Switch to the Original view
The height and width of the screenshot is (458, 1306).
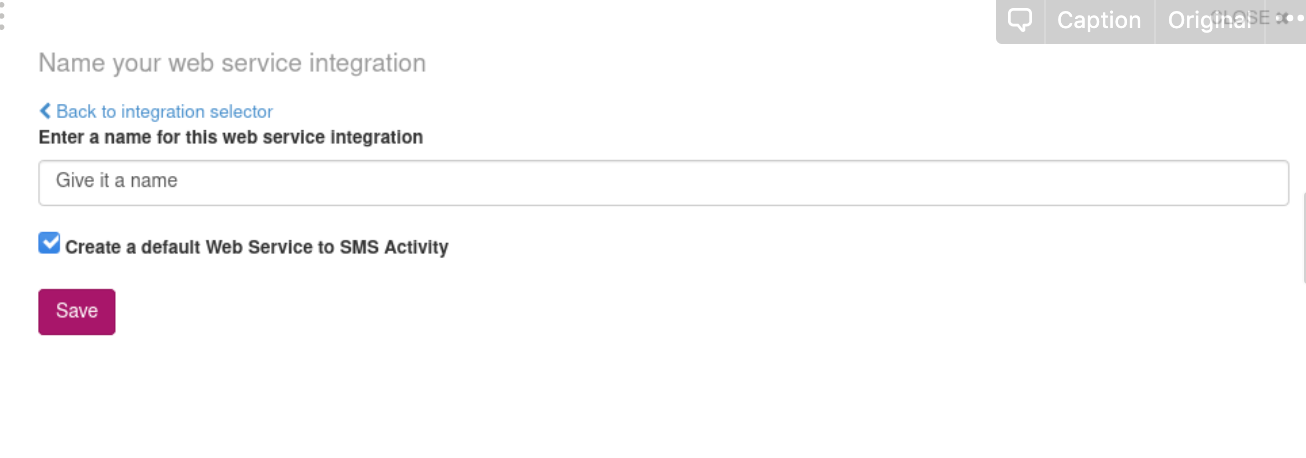tap(1208, 20)
